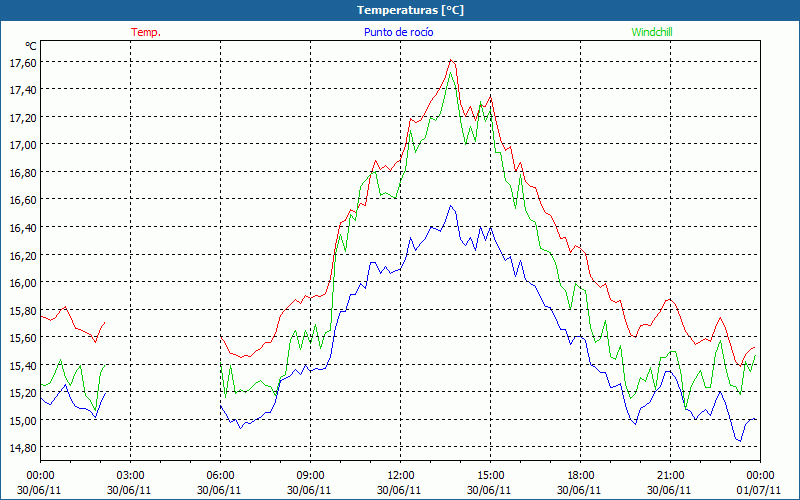Viewport: 800px width, 500px height.
Task: Click the 16,40 y-axis value
Action: tap(23, 228)
